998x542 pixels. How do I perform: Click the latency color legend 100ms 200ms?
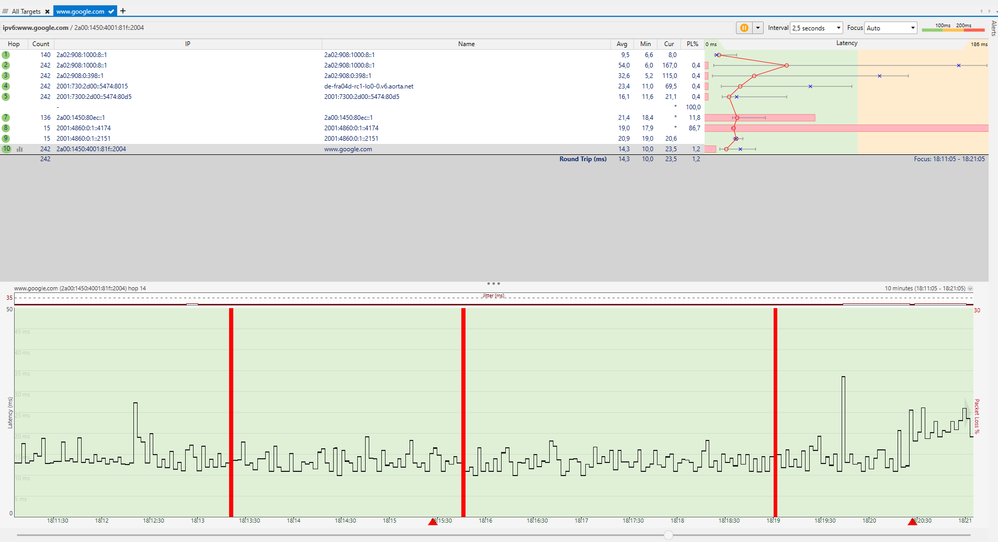(954, 28)
